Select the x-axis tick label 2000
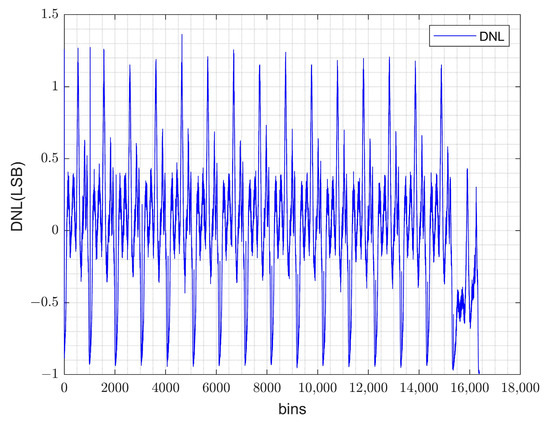The image size is (550, 422). pos(115,388)
